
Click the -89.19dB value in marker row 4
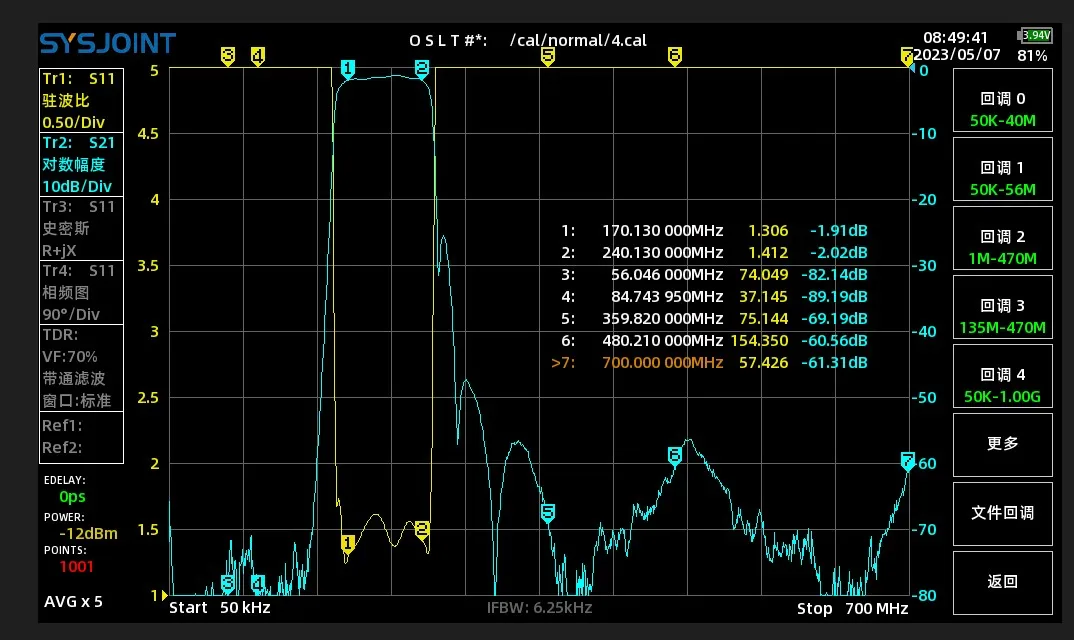(834, 297)
